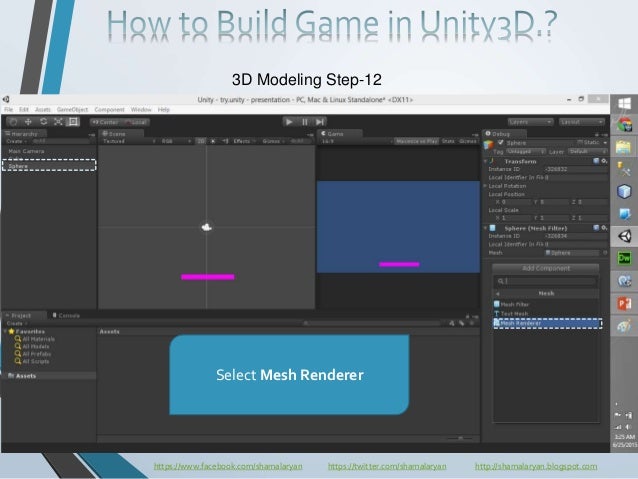
Task: Toggle the Center pivot mode button
Action: tap(105, 122)
